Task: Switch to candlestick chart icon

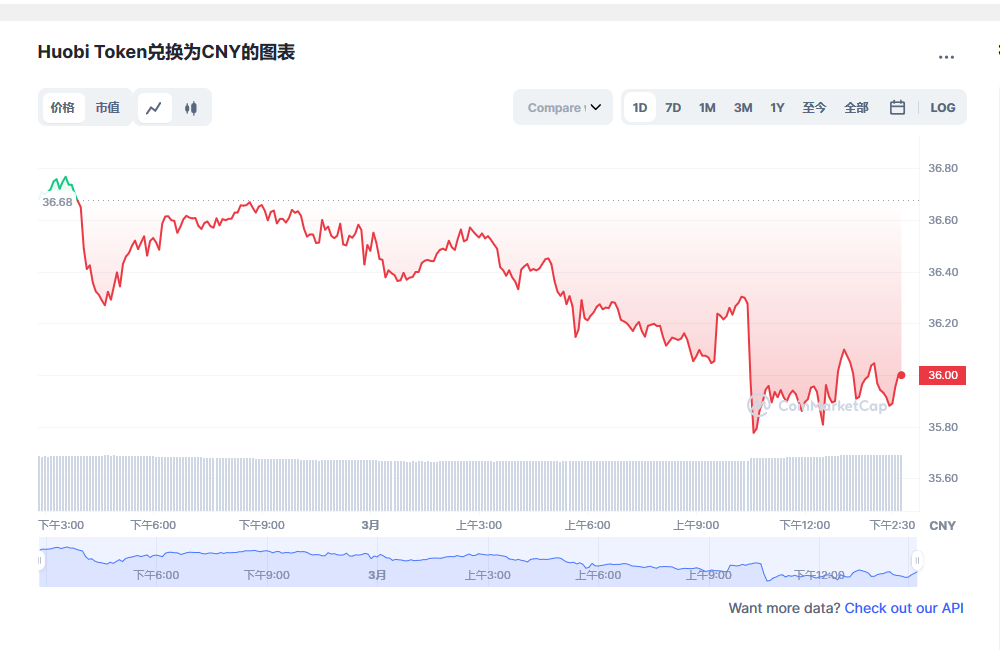Action: click(x=191, y=108)
